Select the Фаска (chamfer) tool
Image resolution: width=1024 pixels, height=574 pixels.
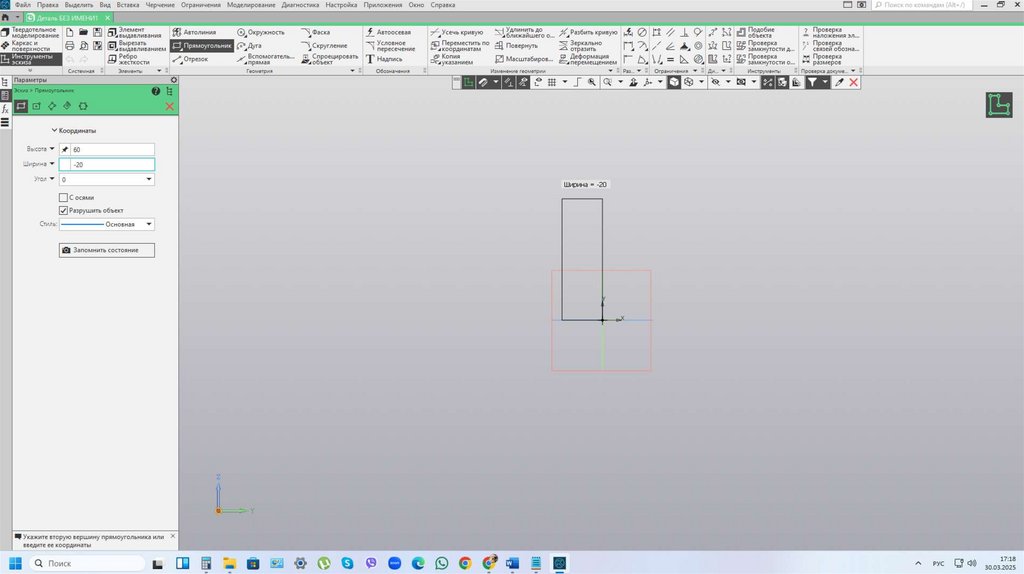[315, 32]
